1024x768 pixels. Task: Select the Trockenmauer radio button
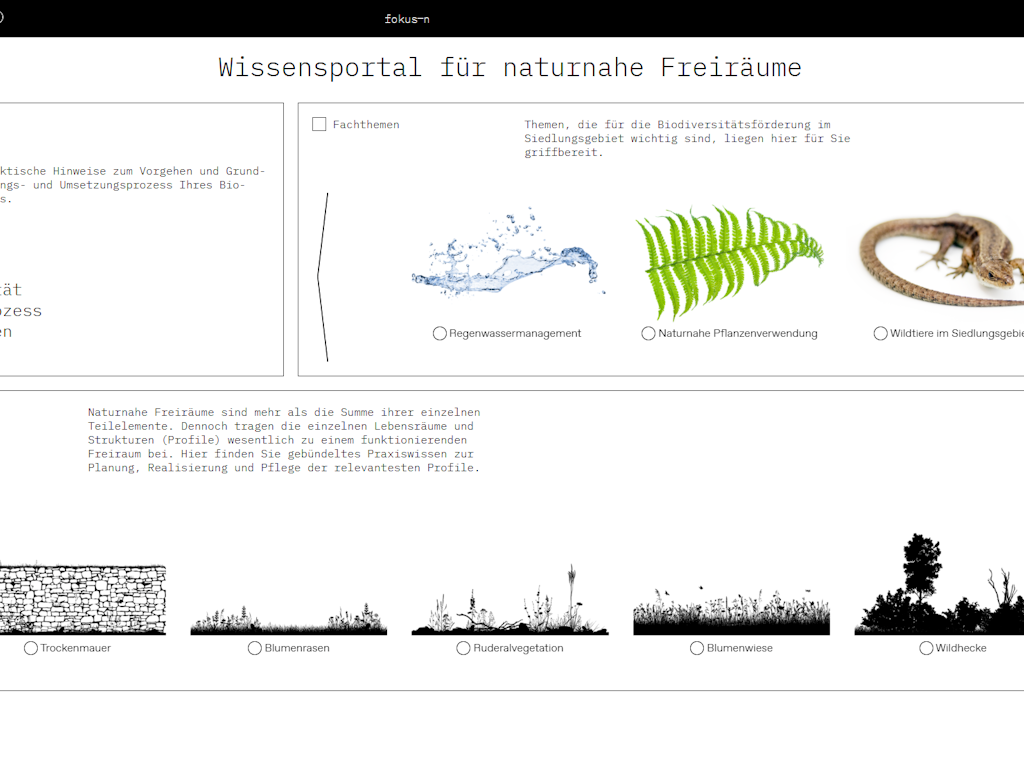click(x=31, y=648)
